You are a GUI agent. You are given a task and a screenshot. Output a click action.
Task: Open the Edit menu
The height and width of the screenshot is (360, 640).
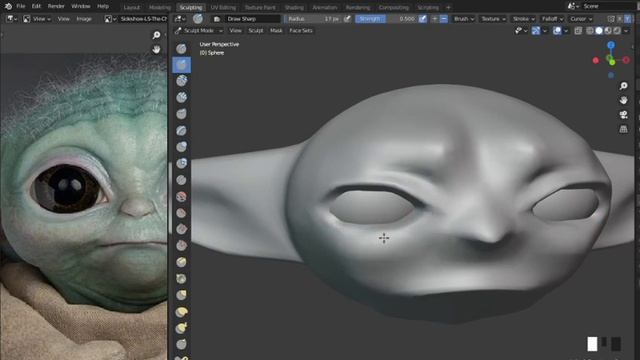point(36,6)
